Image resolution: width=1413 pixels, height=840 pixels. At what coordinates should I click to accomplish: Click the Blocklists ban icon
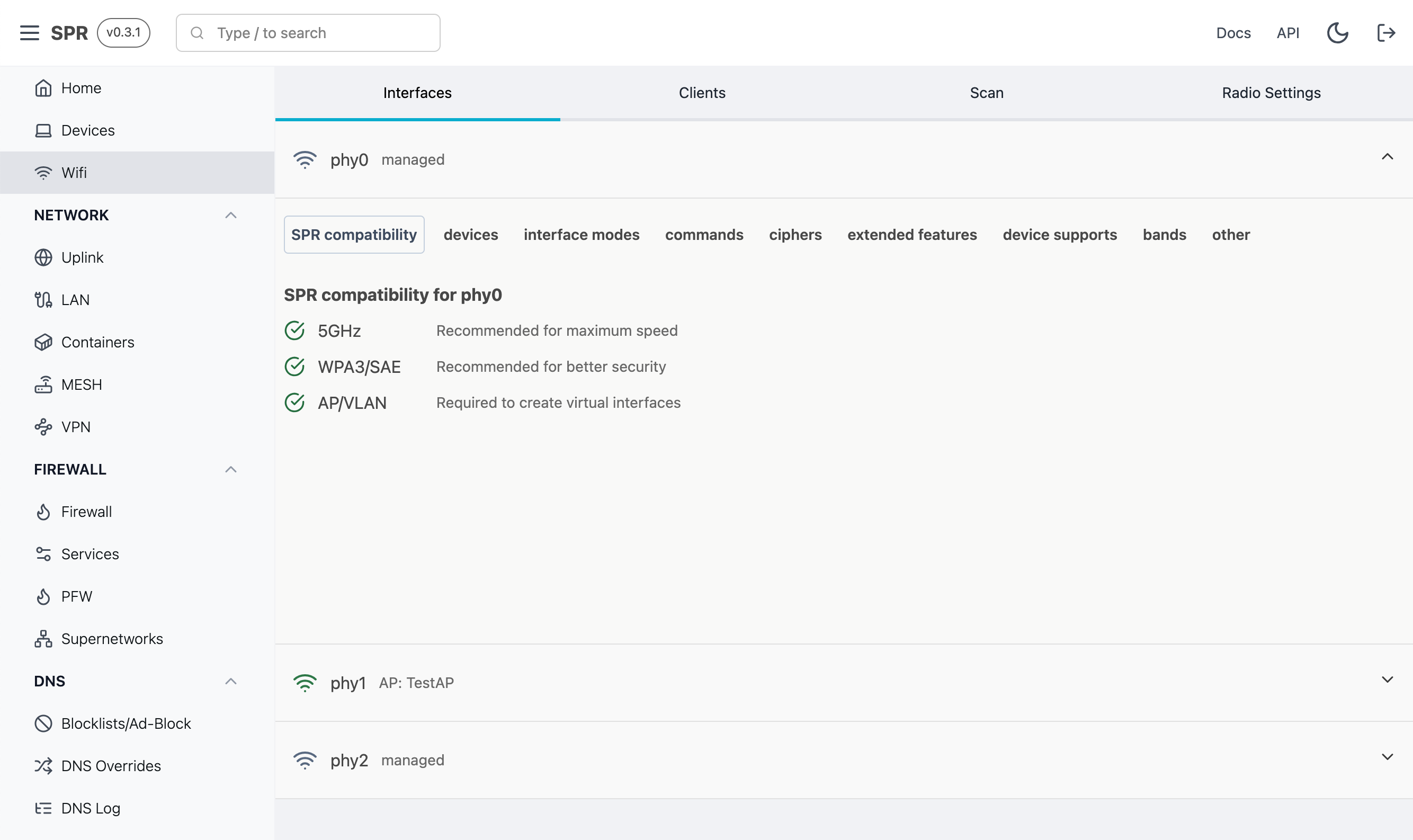(x=43, y=723)
